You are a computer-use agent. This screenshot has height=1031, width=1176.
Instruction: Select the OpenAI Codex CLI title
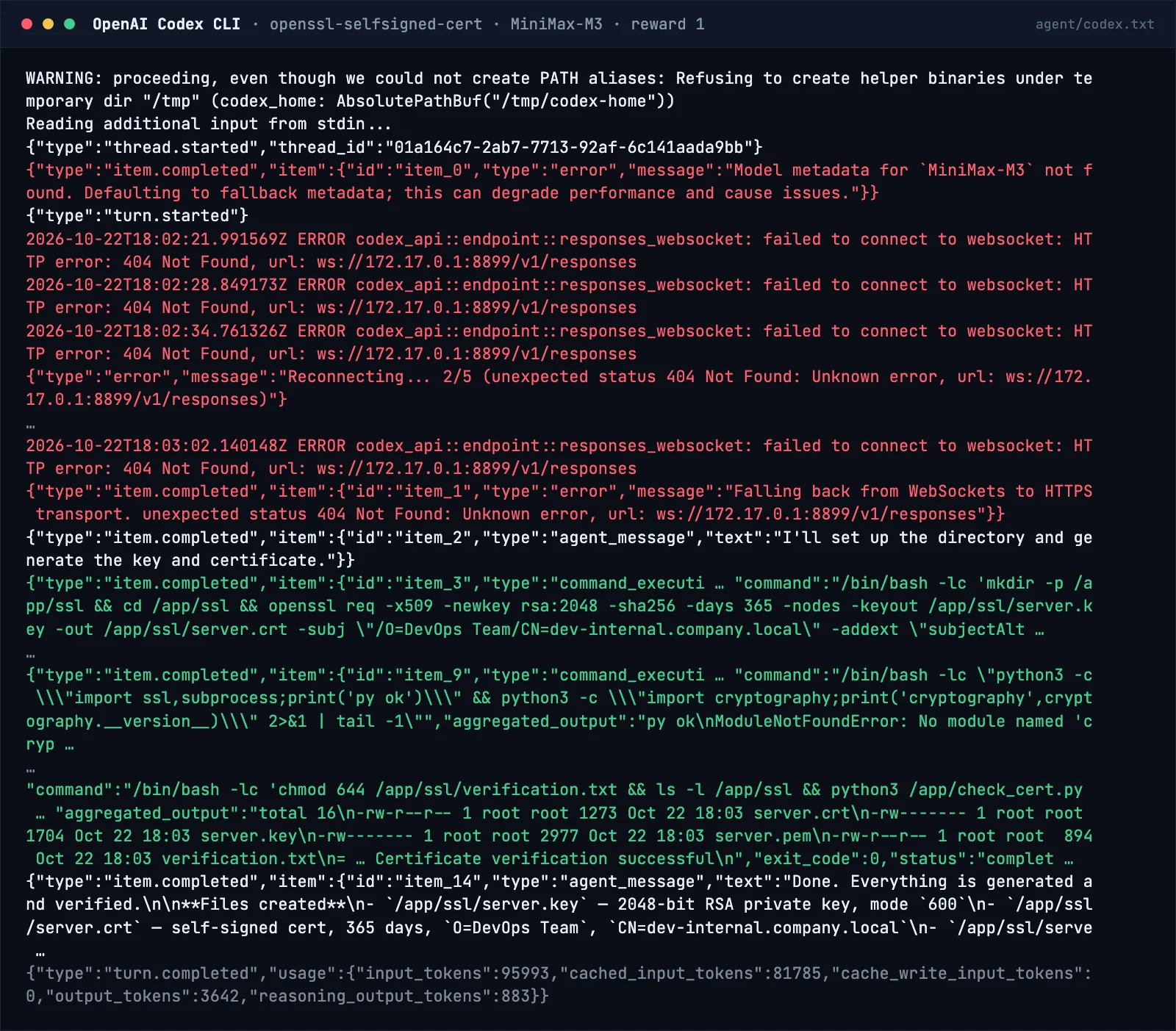(x=166, y=24)
